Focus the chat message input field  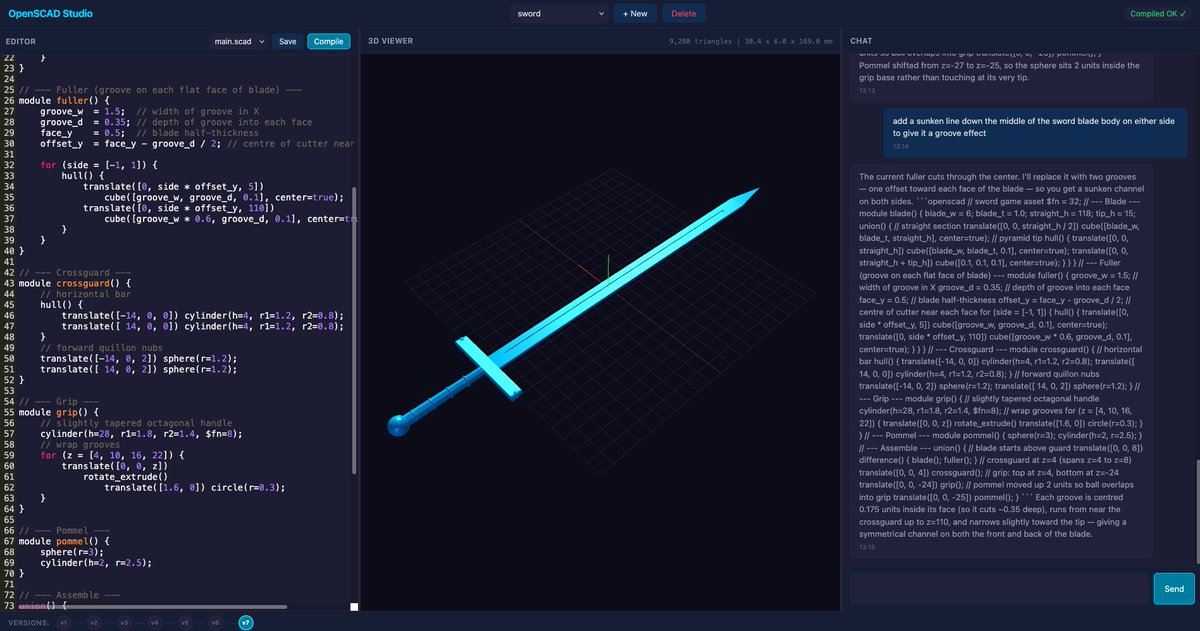point(999,589)
